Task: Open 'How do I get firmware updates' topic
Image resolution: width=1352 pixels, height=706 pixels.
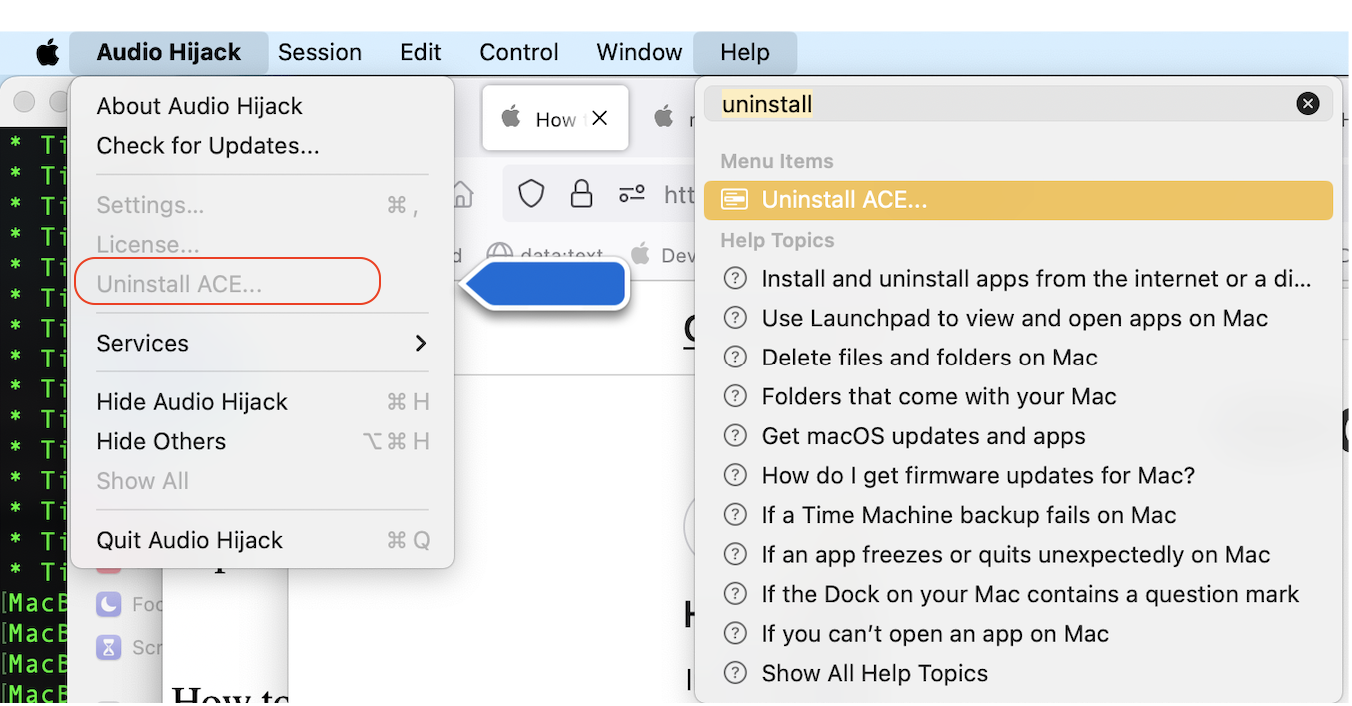Action: pyautogui.click(x=1018, y=476)
